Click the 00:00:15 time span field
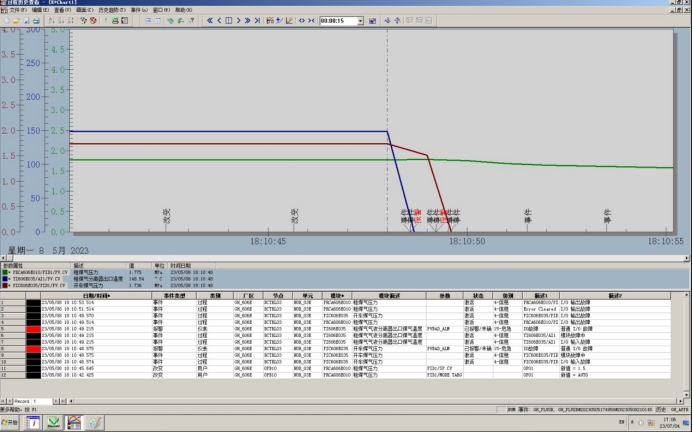Screen dimensions: 693x432 [x=339, y=21]
